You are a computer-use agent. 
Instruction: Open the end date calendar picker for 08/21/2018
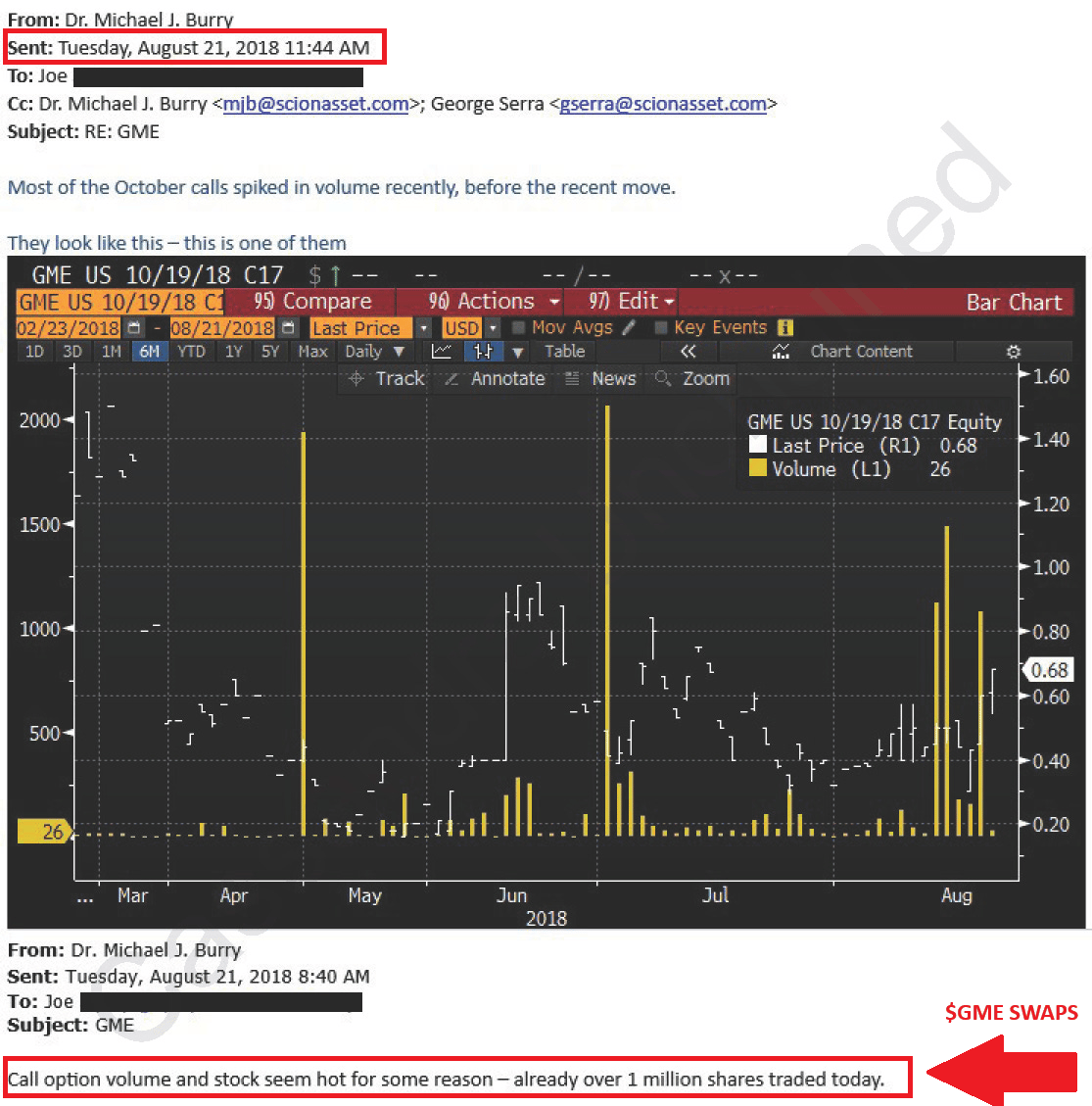[x=288, y=328]
